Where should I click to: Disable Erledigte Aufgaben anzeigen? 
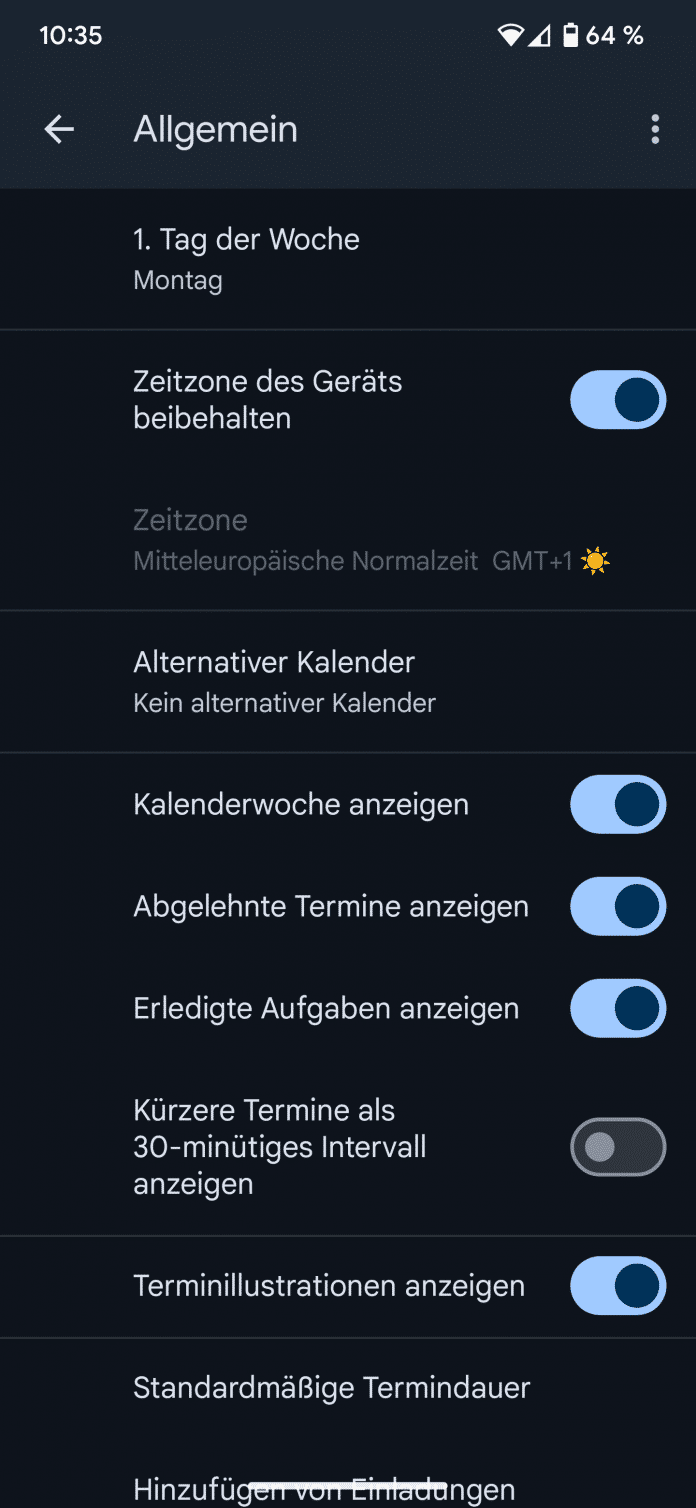(617, 1008)
